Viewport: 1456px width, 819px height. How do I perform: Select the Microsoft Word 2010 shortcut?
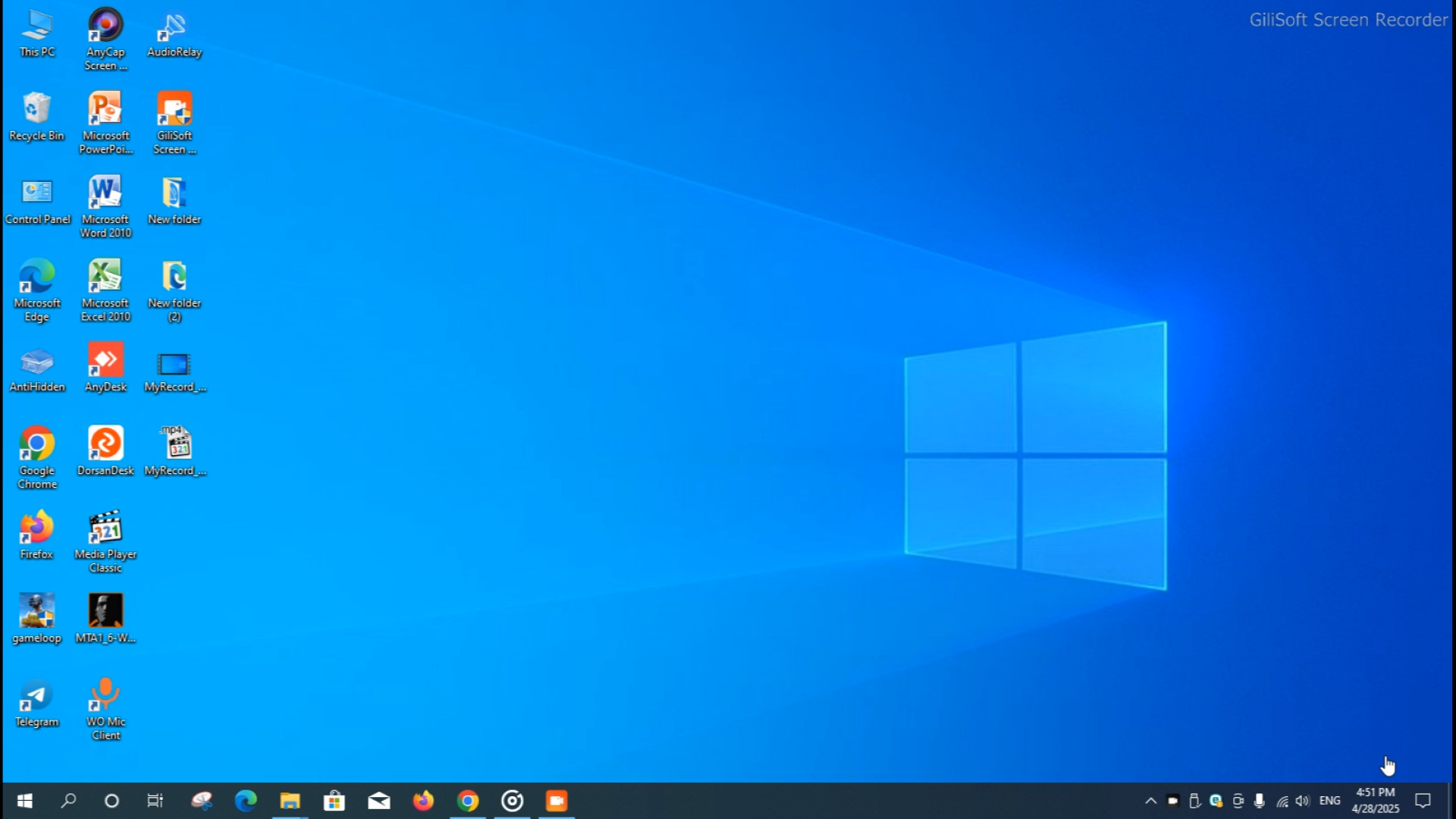[105, 207]
